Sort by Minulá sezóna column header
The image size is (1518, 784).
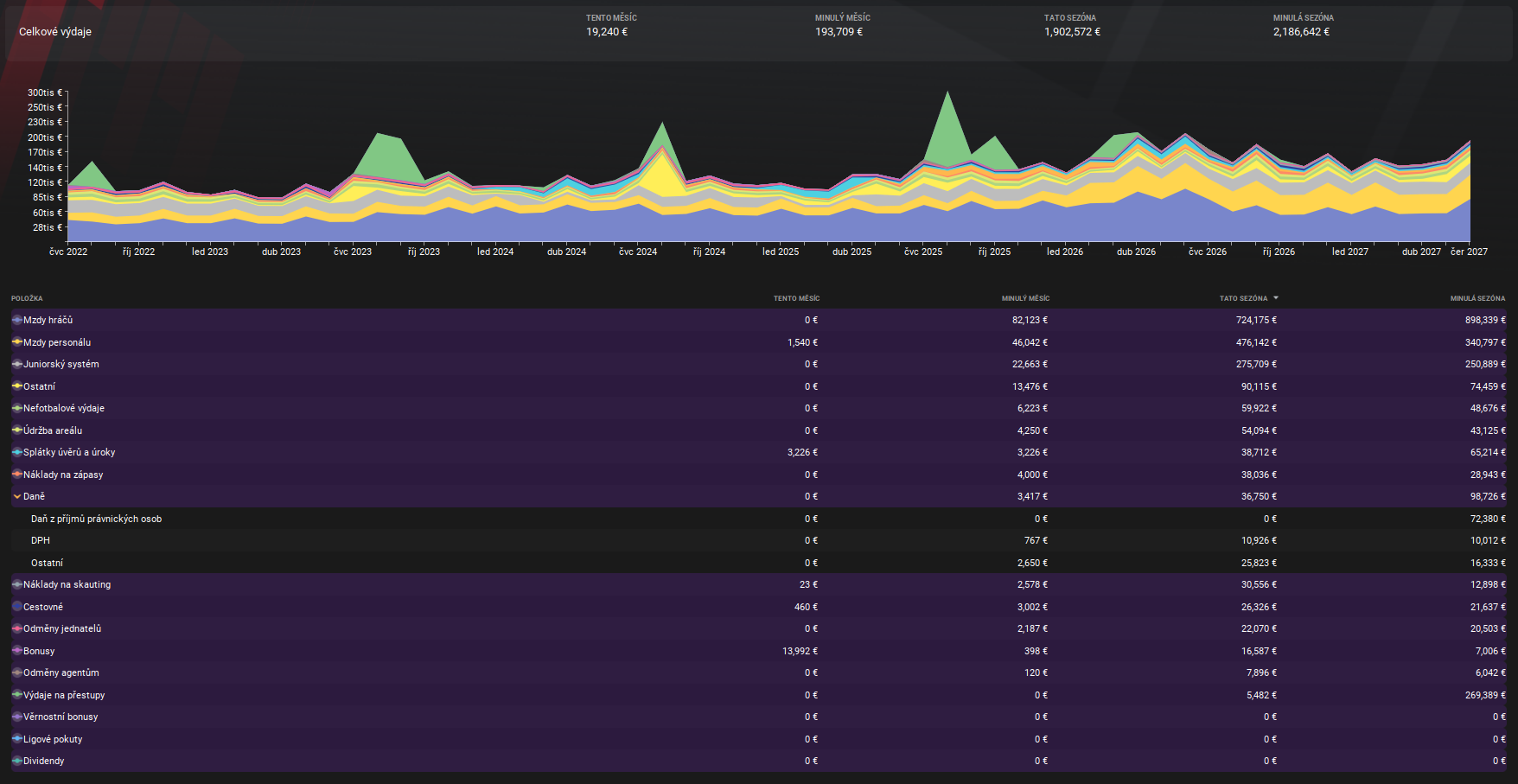click(1477, 298)
